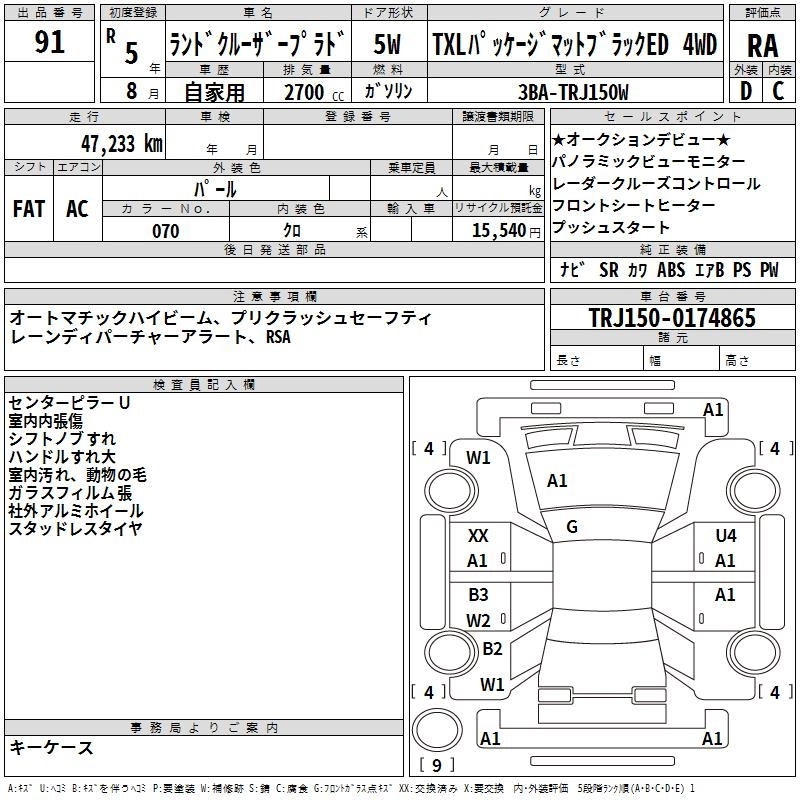This screenshot has width=800, height=800.
Task: Click the color number 070 field
Action: [x=166, y=230]
